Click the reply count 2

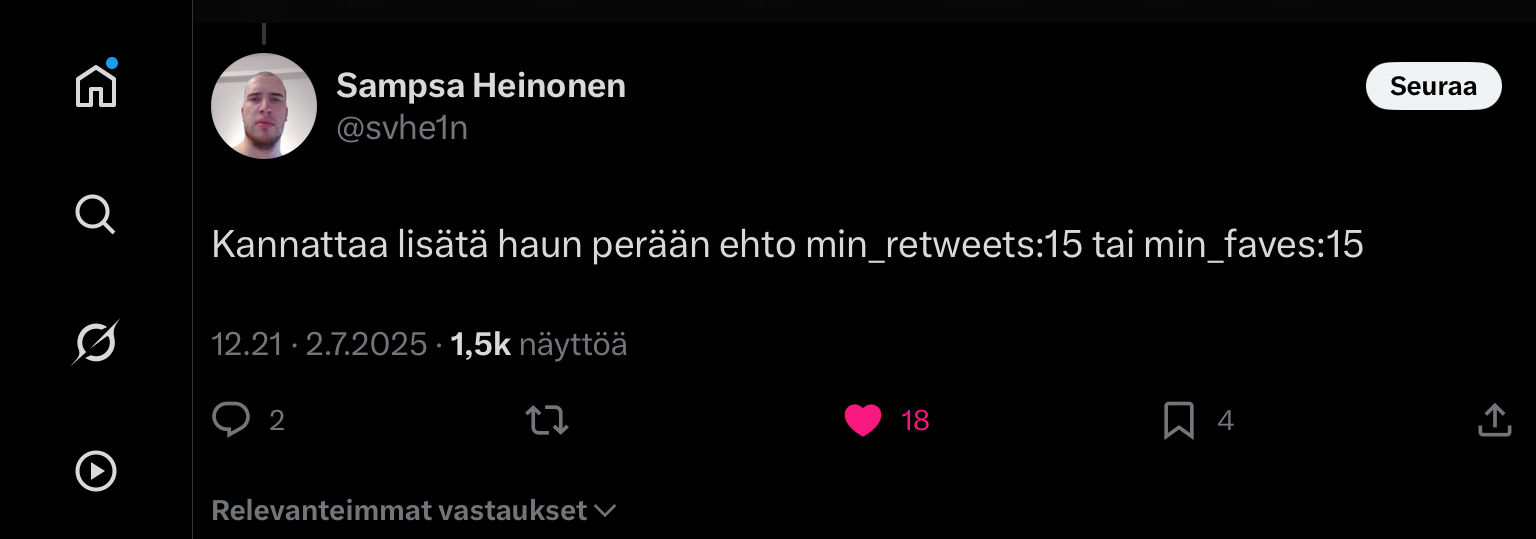tap(277, 421)
